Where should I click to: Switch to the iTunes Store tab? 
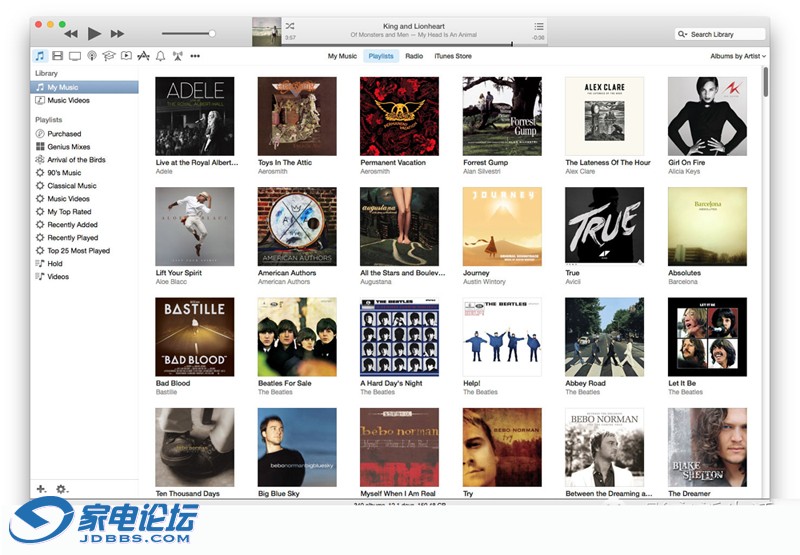click(x=453, y=56)
